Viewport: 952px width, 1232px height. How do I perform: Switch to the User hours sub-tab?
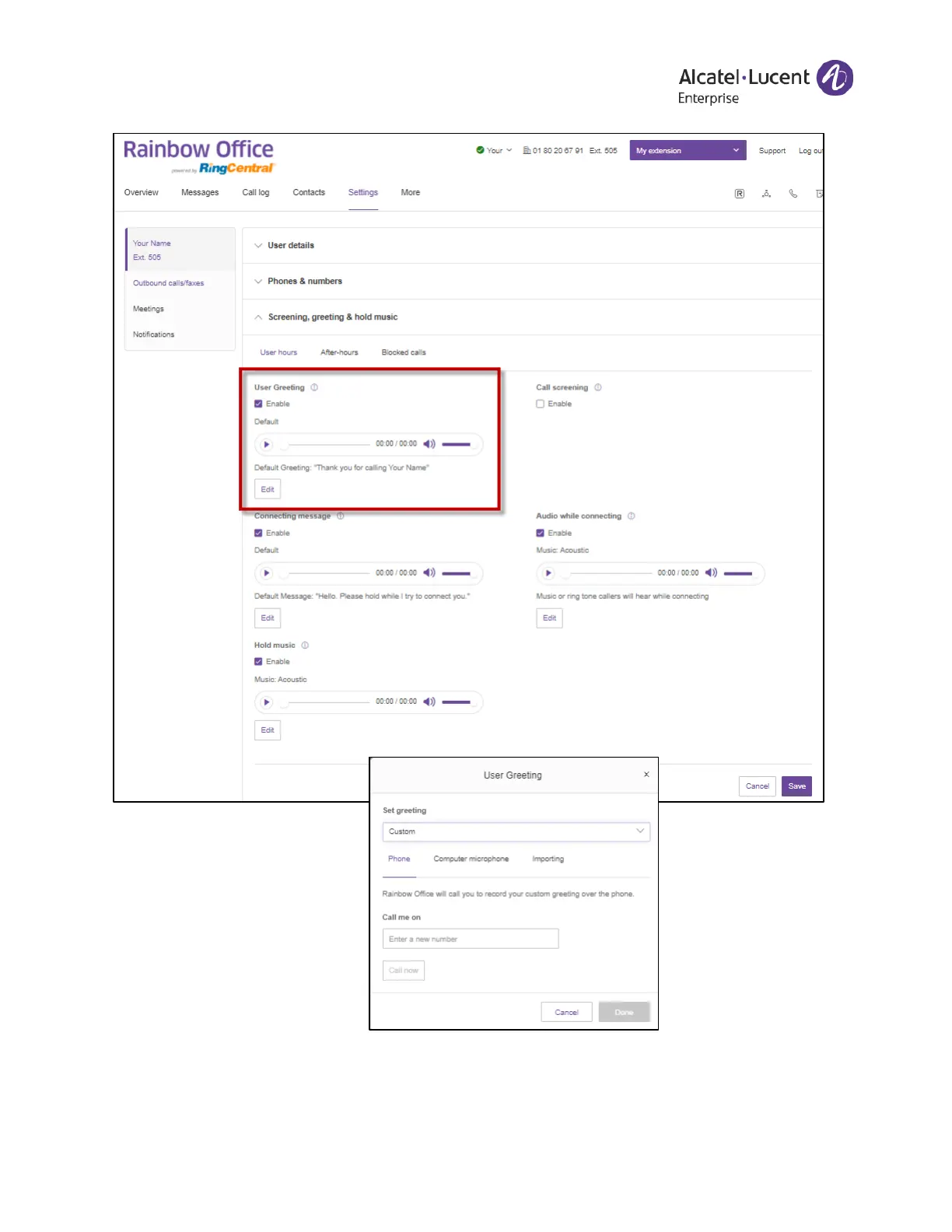coord(278,352)
